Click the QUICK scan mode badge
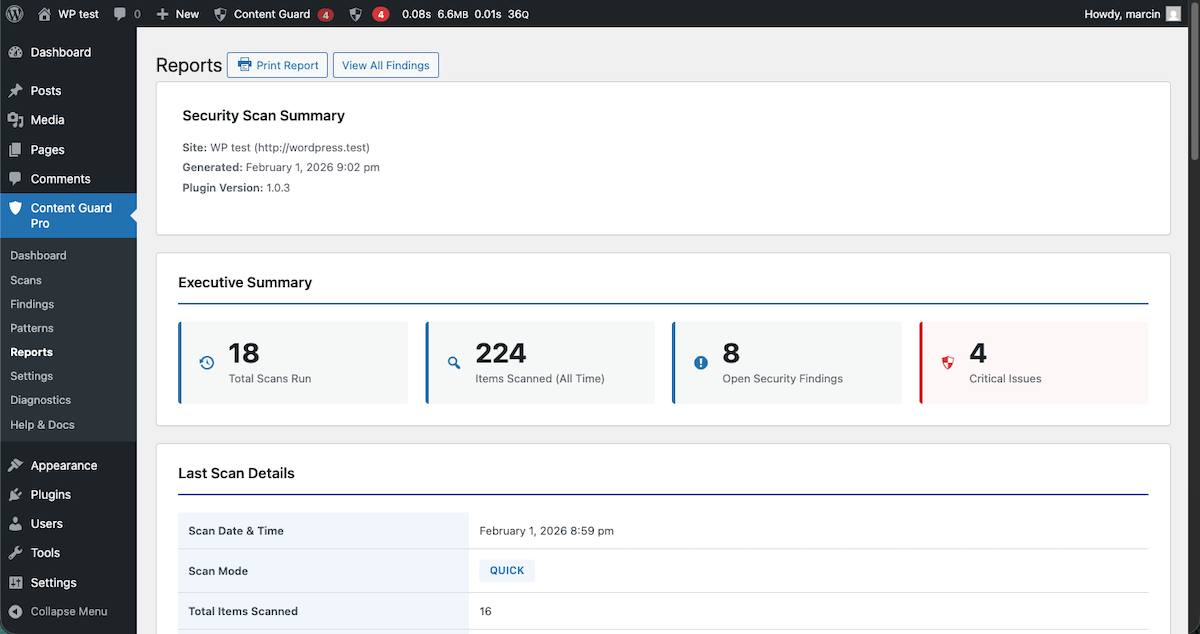Screen dimensions: 1200x634 point(506,570)
